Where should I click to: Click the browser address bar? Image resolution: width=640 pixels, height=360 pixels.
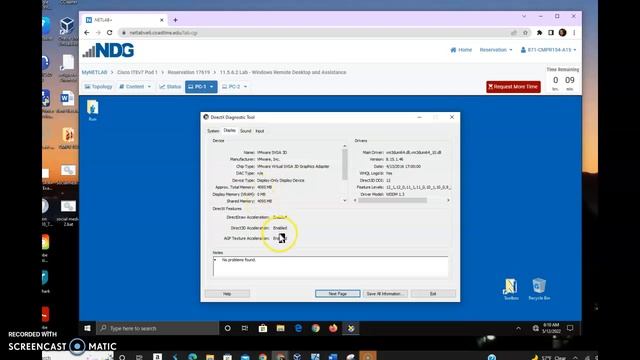(x=318, y=33)
